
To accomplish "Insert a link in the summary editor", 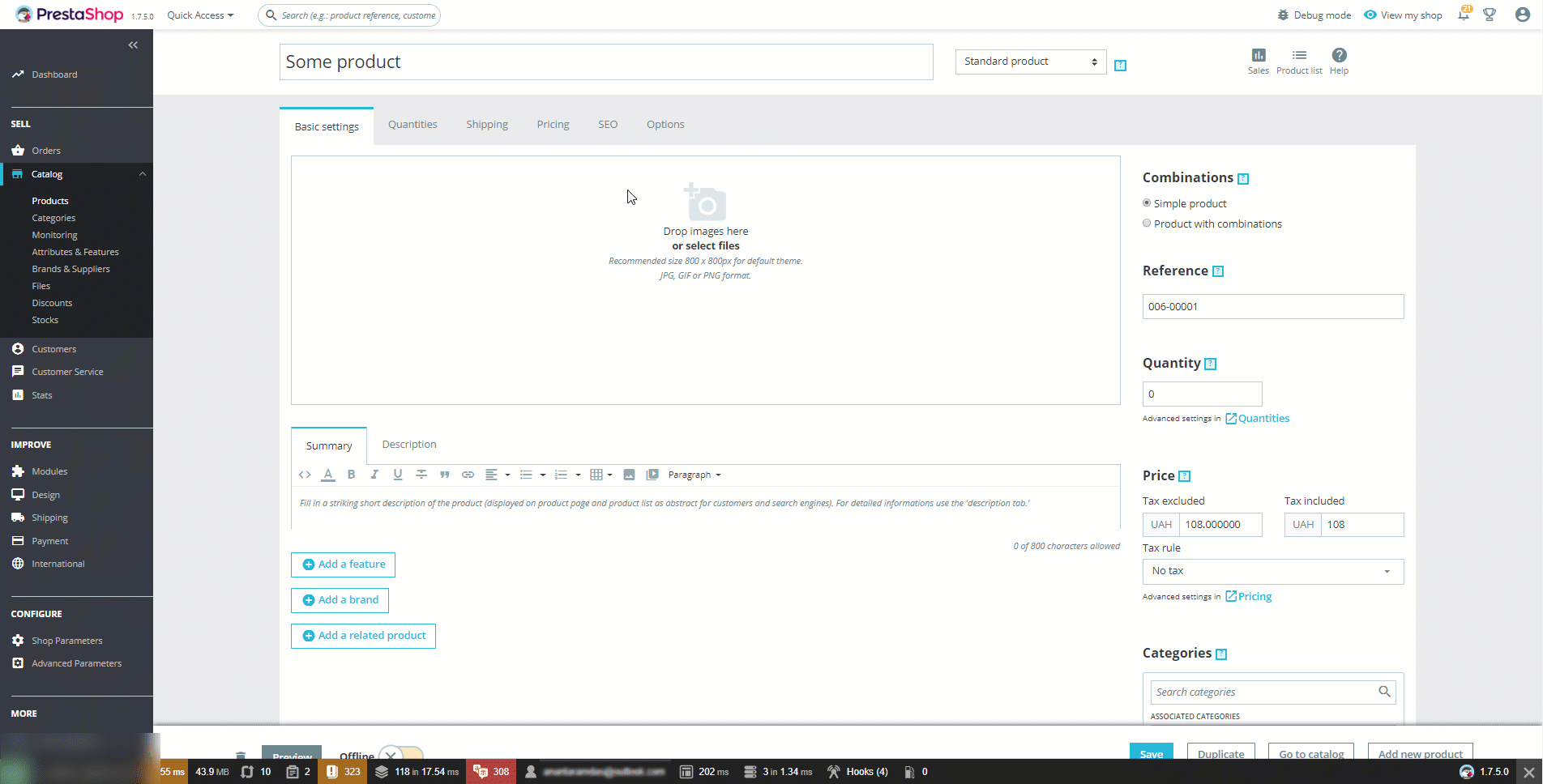I will pyautogui.click(x=468, y=475).
